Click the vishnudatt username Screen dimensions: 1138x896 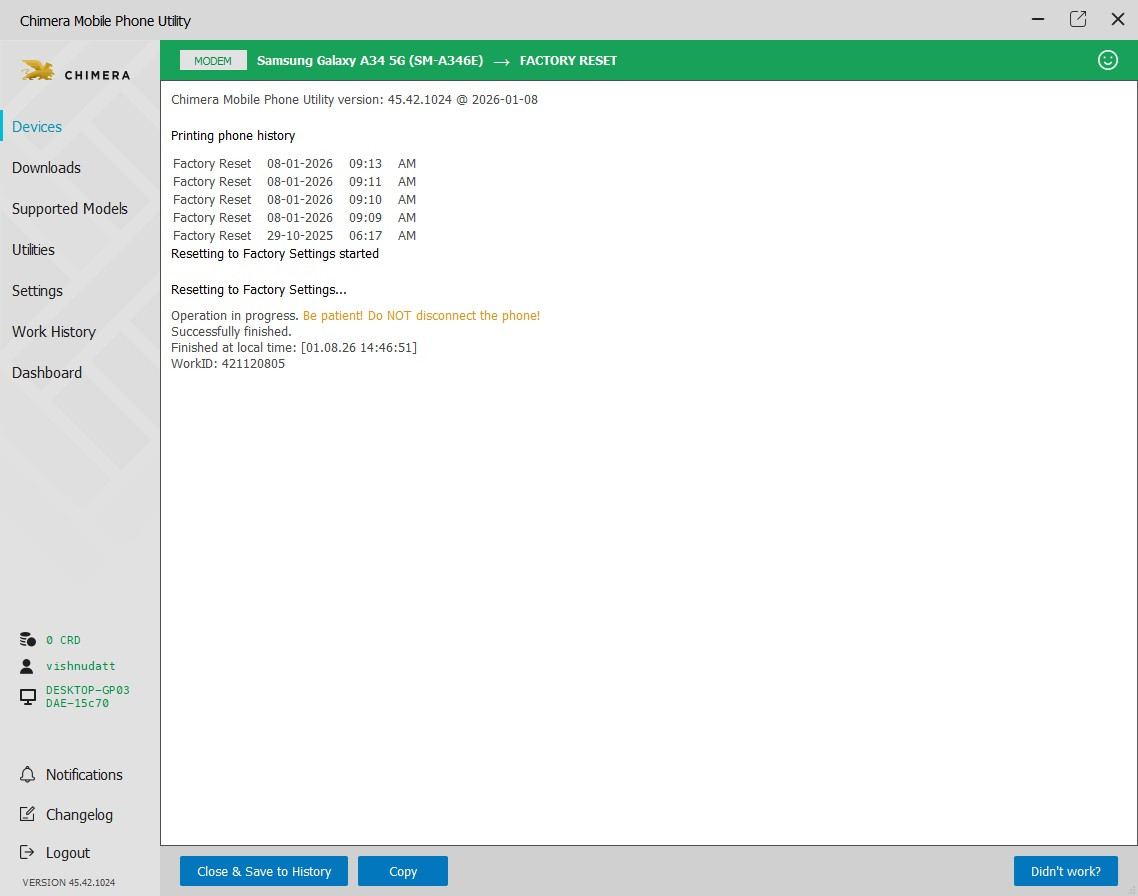pos(81,666)
